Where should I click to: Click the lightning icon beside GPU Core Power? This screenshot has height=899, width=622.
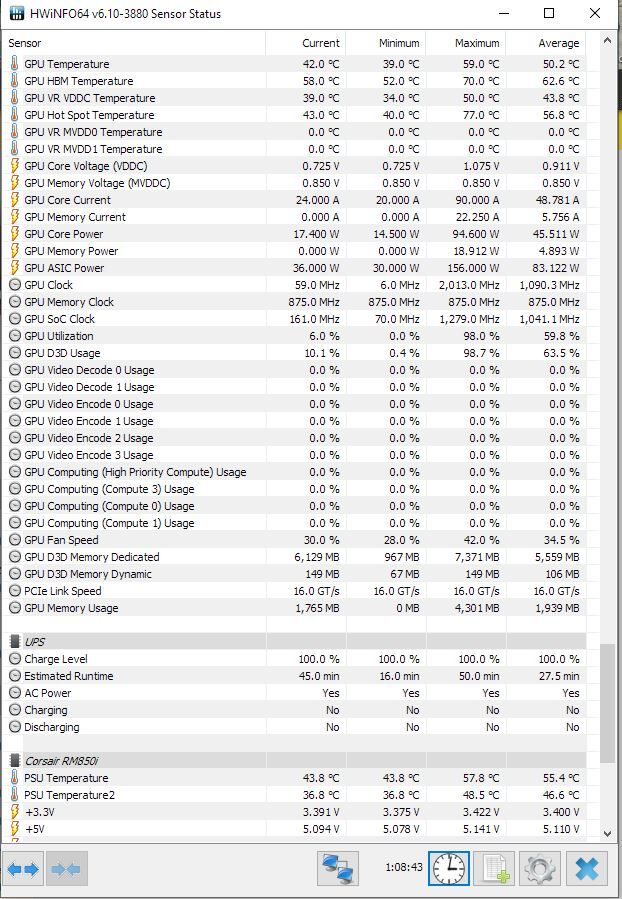coord(14,234)
